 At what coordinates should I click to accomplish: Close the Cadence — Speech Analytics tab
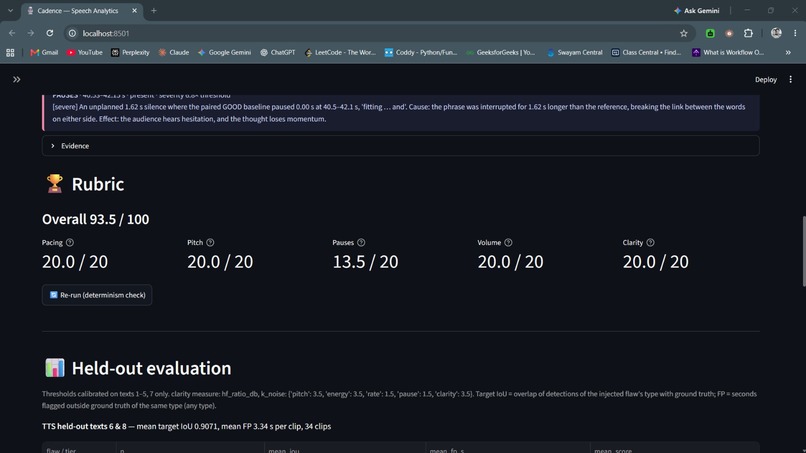tap(135, 10)
